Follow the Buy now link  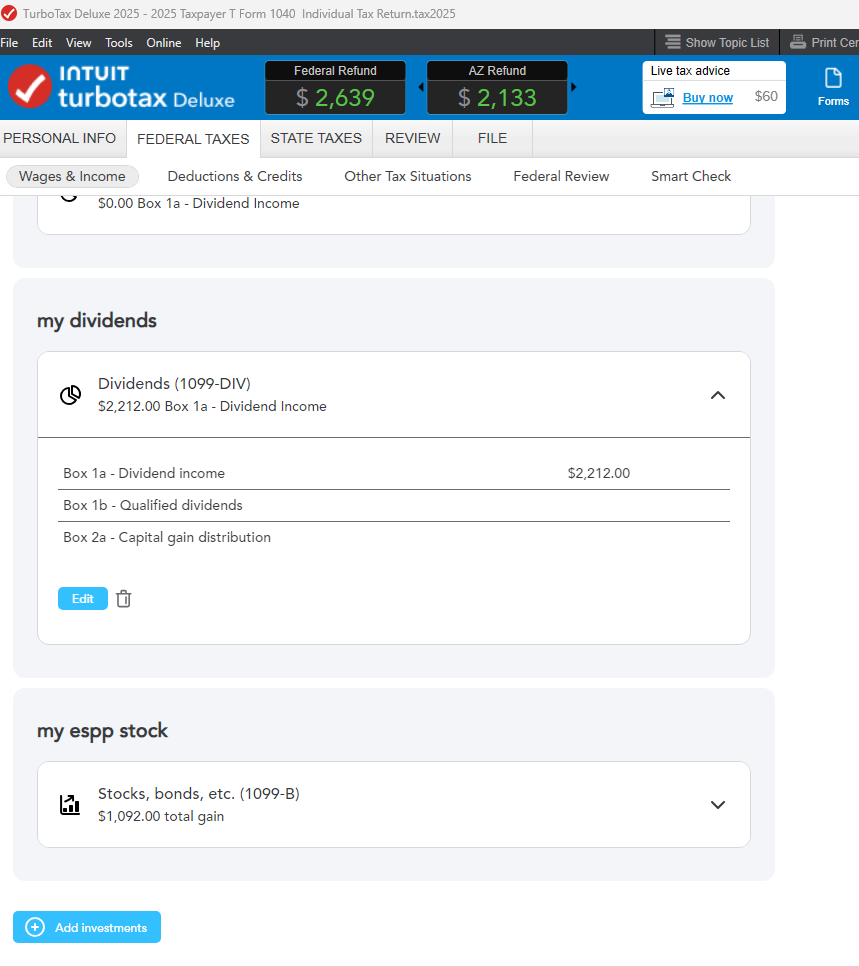coord(707,97)
